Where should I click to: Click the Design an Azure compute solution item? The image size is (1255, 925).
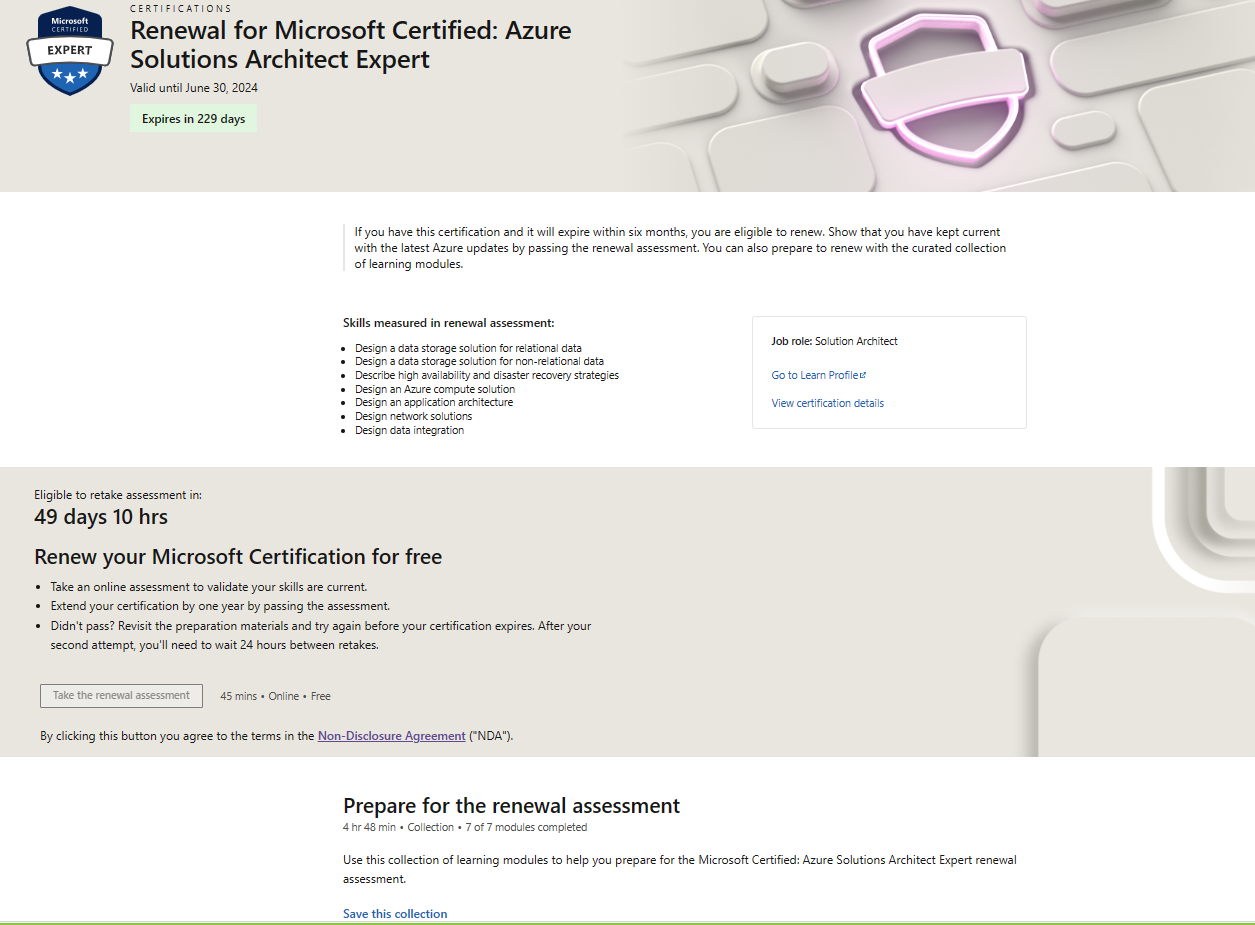[435, 389]
